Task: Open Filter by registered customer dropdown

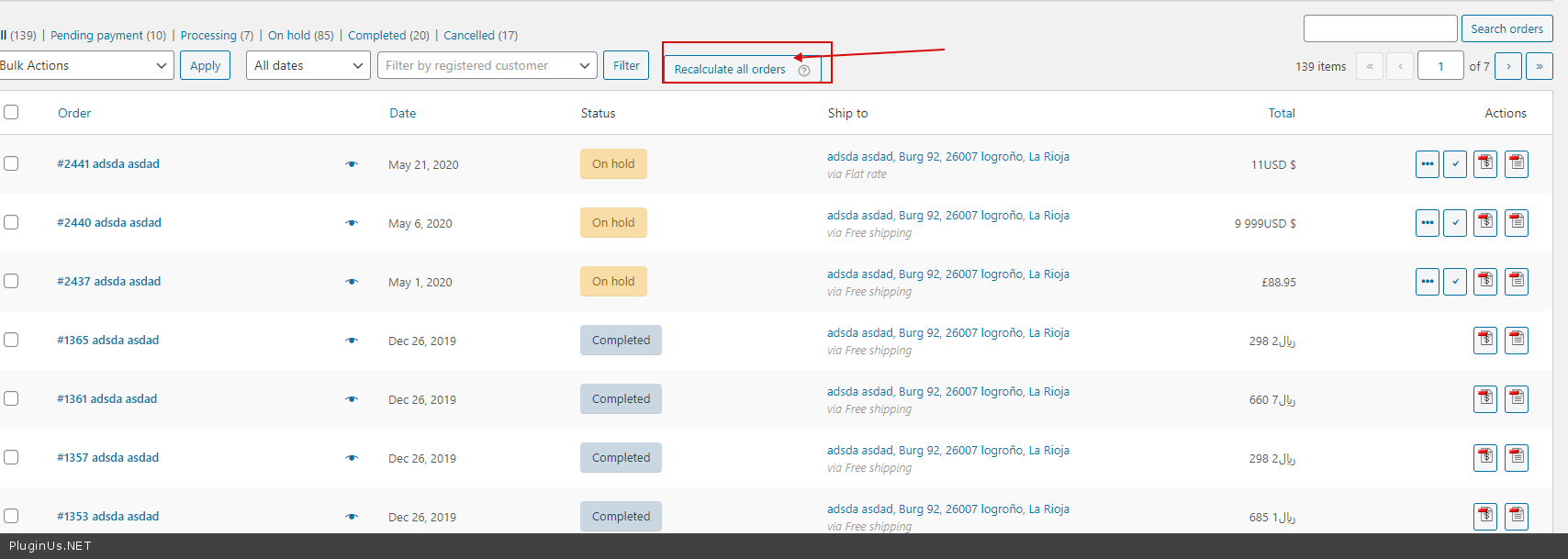Action: [487, 65]
